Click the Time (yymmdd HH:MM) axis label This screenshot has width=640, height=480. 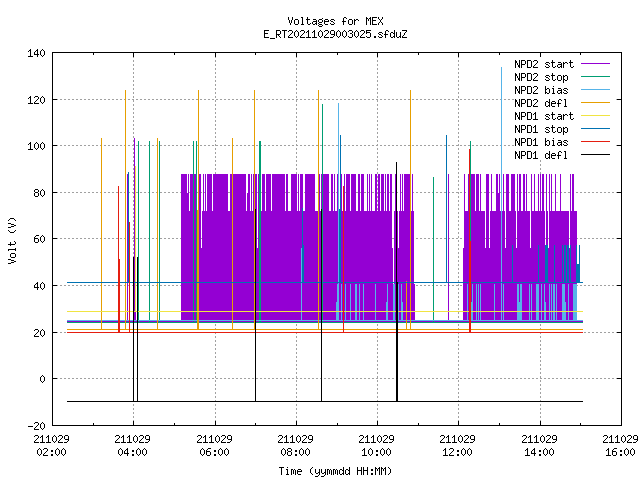[335, 471]
